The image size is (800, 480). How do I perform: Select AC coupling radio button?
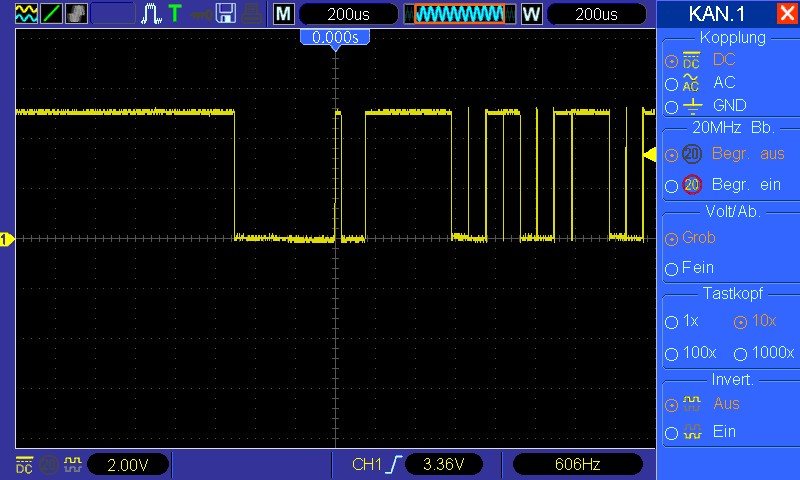672,84
